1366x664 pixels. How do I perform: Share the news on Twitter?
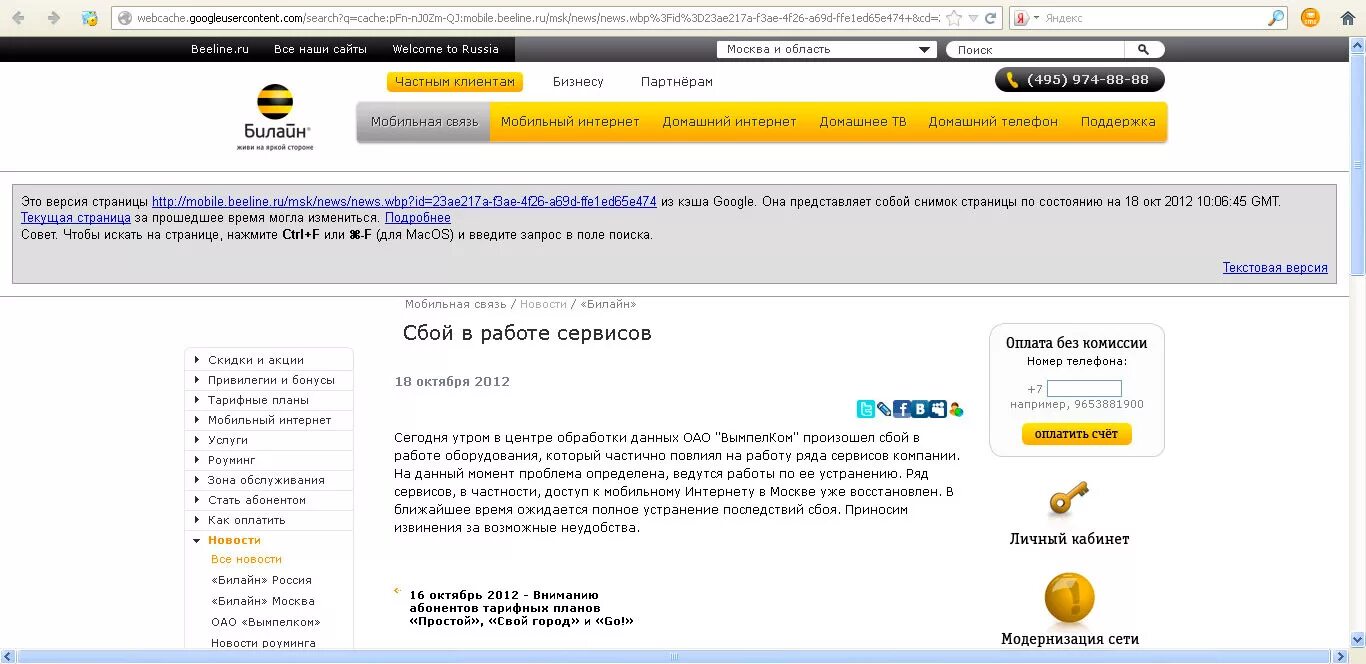[866, 409]
